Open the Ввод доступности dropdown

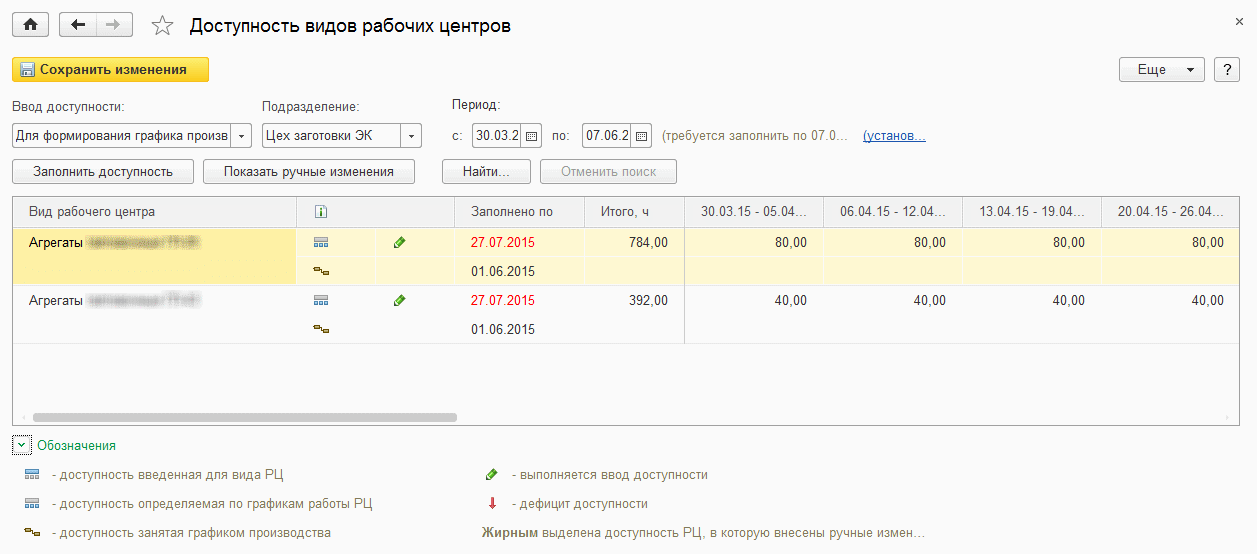pos(243,136)
